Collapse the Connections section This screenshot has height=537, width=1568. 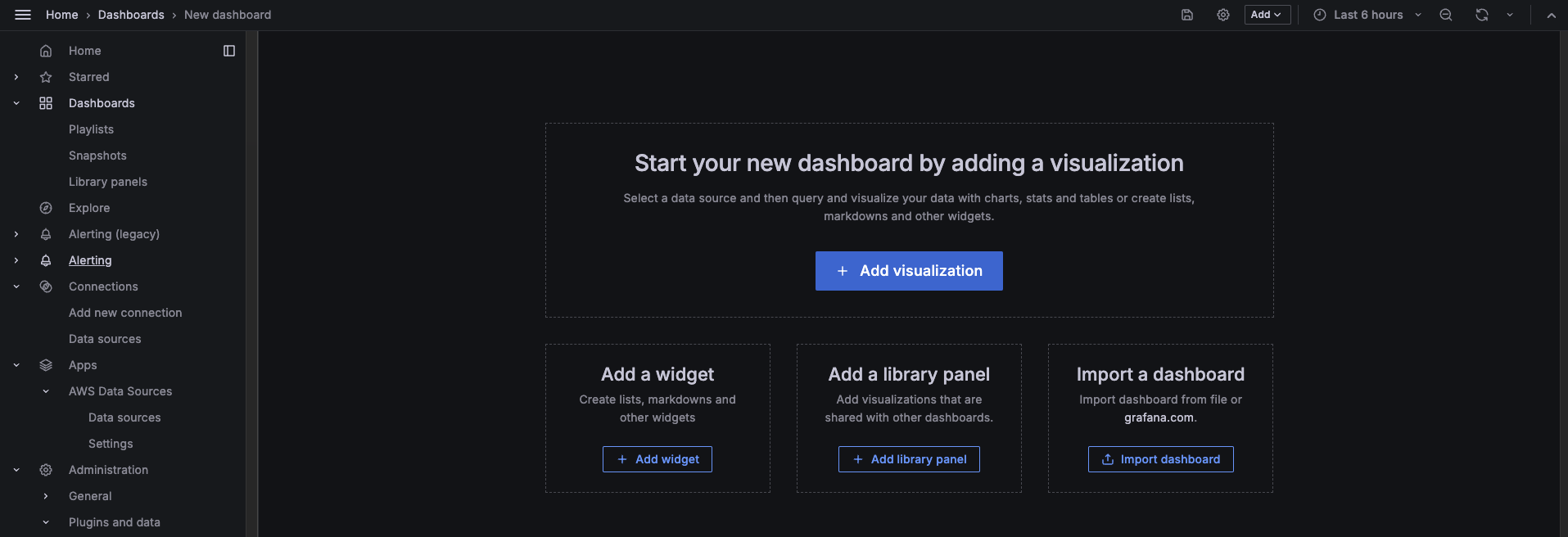tap(16, 287)
